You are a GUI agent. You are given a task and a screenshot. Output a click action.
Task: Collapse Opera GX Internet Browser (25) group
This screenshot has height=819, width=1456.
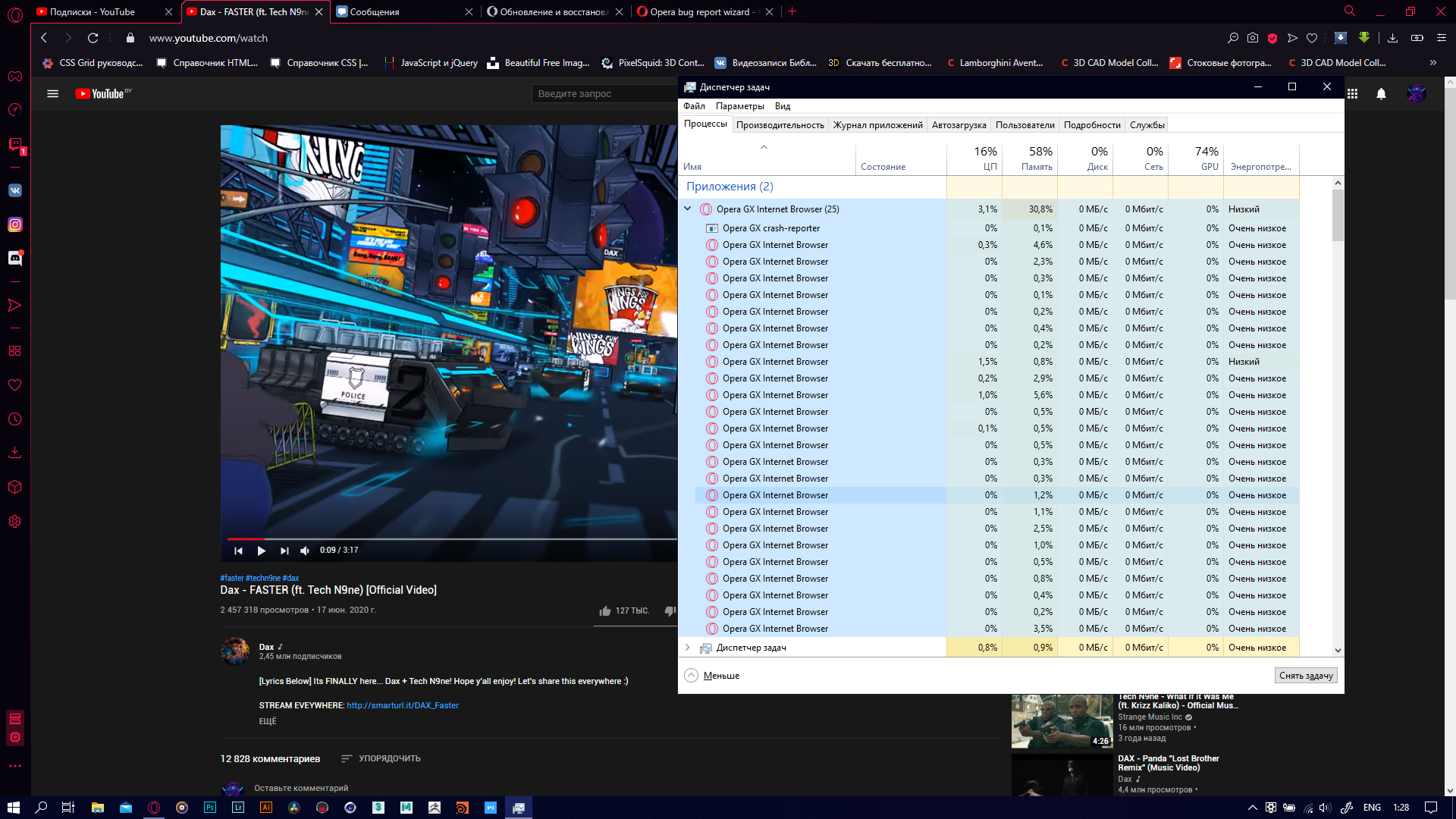coord(688,209)
